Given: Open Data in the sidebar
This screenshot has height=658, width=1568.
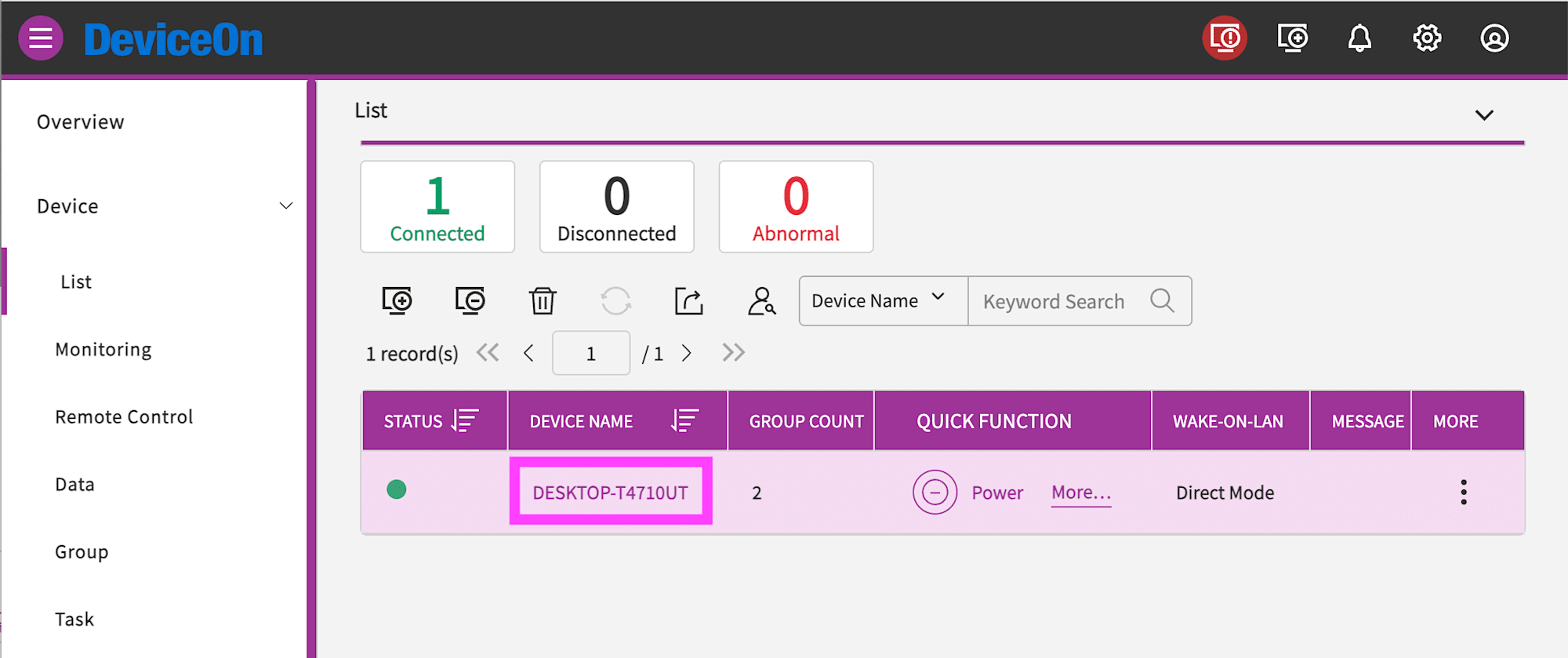Looking at the screenshot, I should point(74,485).
